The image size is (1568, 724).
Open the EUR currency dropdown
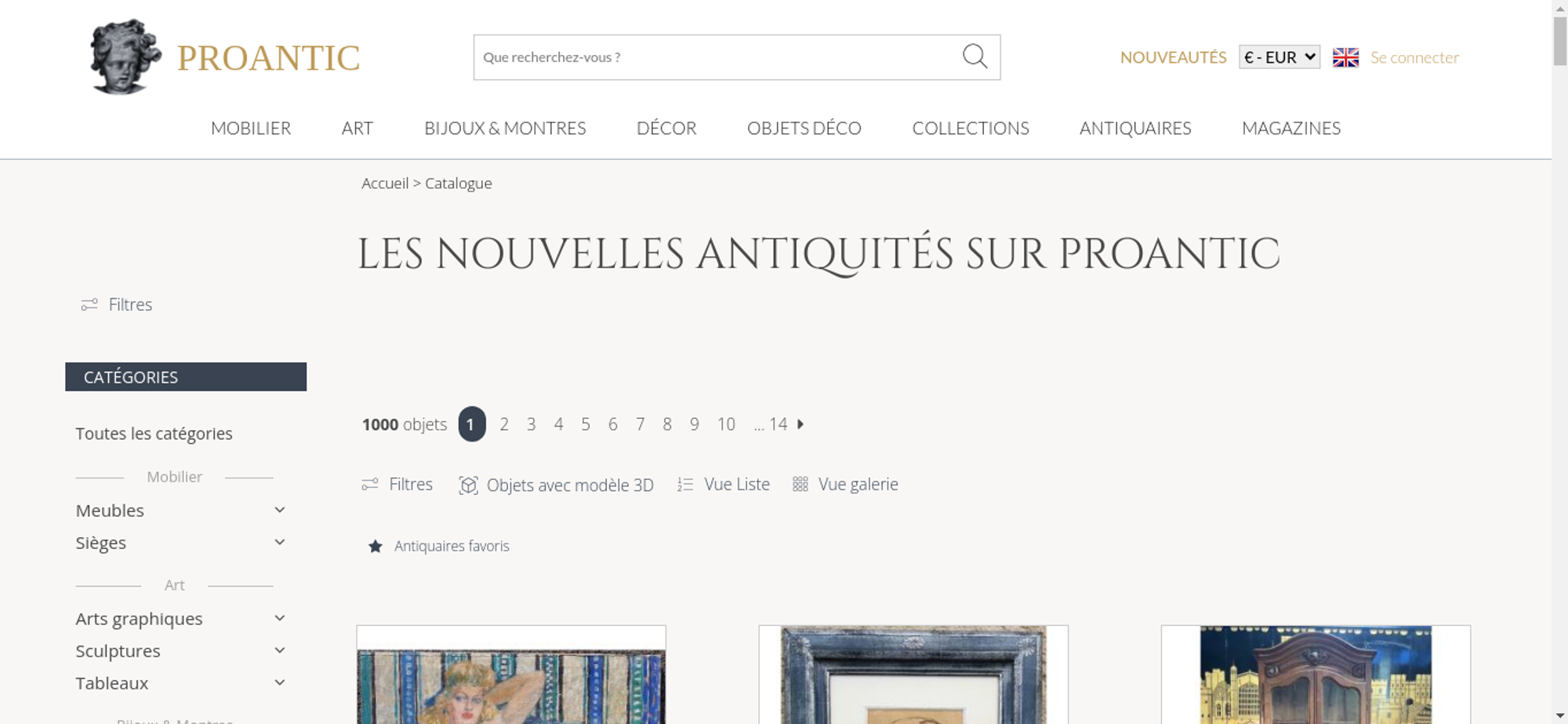click(x=1279, y=57)
